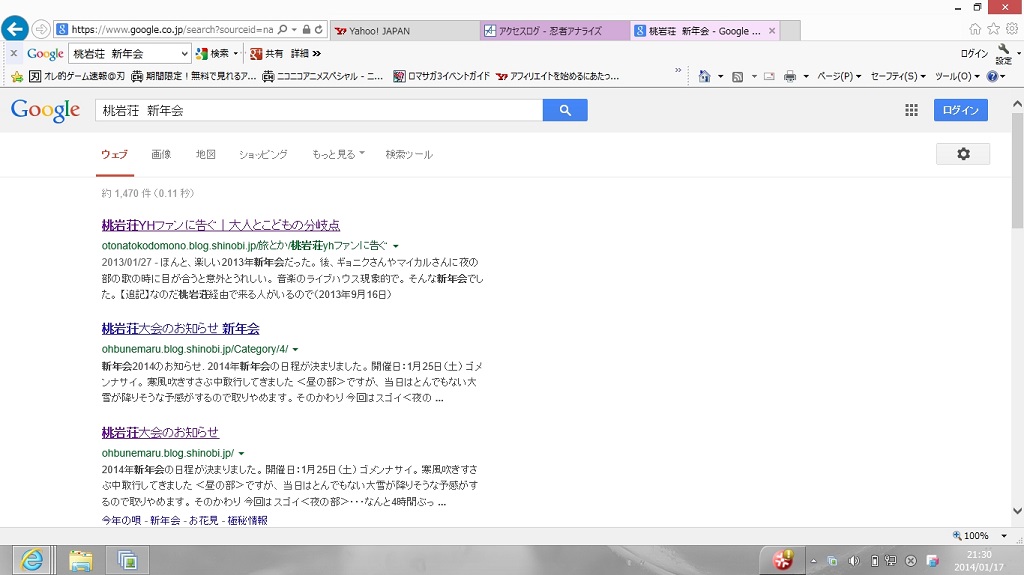Viewport: 1024px width, 575px height.
Task: Switch to アクセスログ - 忍者アナライズ tab
Action: 555,31
